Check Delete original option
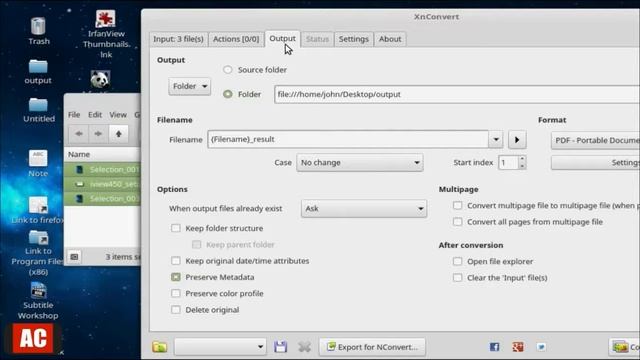 point(176,310)
